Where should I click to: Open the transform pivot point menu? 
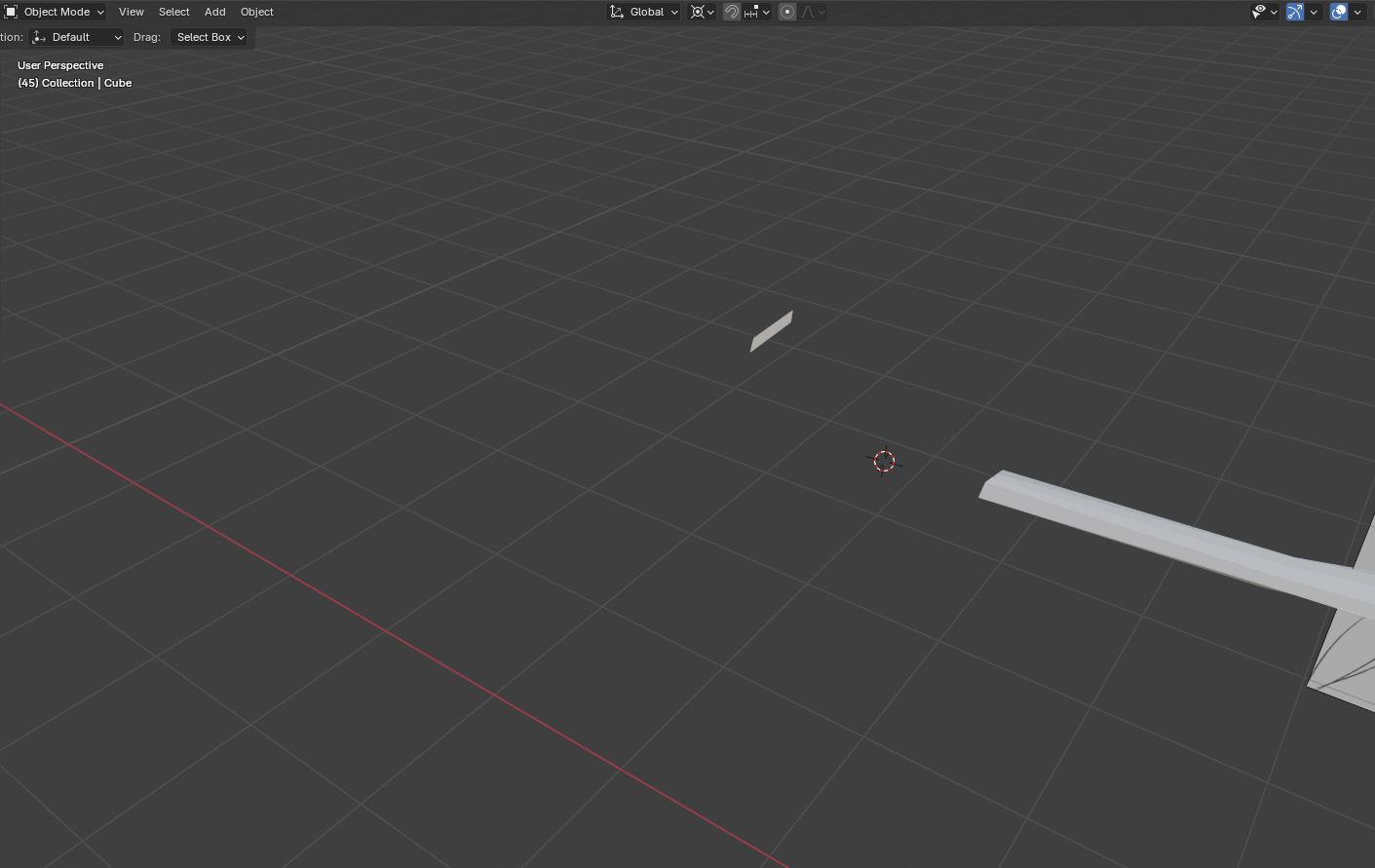click(x=703, y=12)
